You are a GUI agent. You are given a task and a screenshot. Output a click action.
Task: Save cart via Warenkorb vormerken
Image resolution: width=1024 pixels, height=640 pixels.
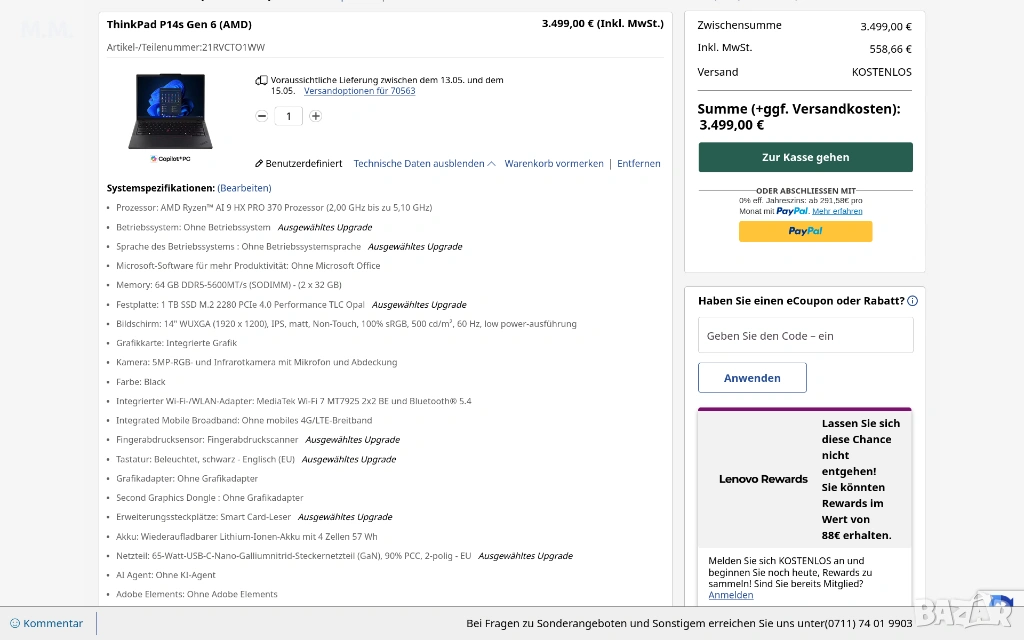click(x=554, y=164)
